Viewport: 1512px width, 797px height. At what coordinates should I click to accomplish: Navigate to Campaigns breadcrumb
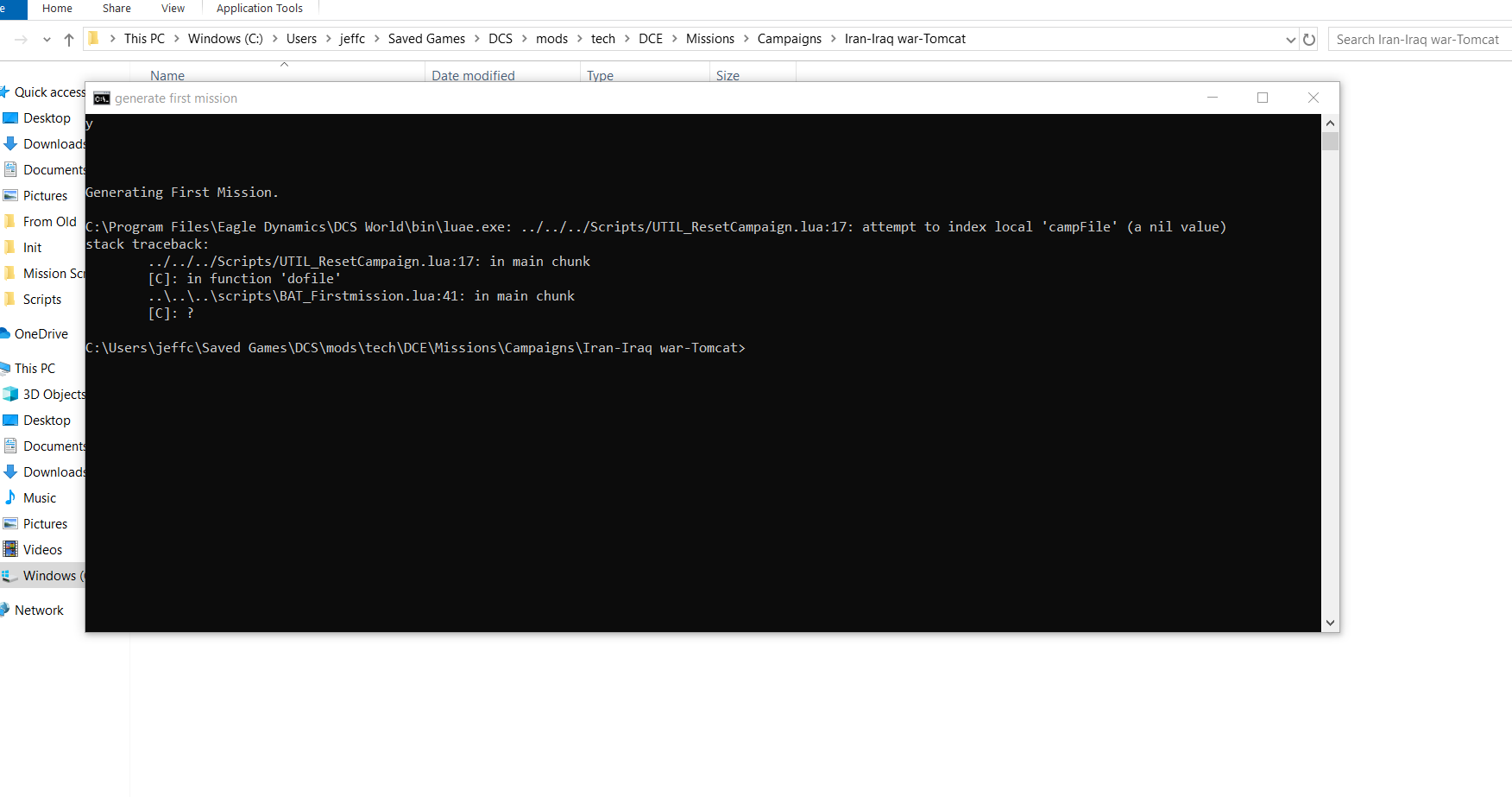coord(790,39)
